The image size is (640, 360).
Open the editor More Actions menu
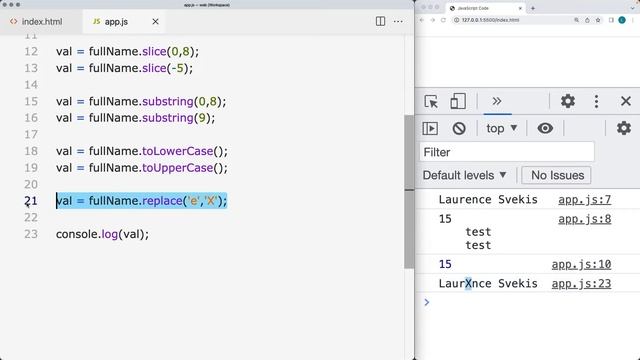398,21
